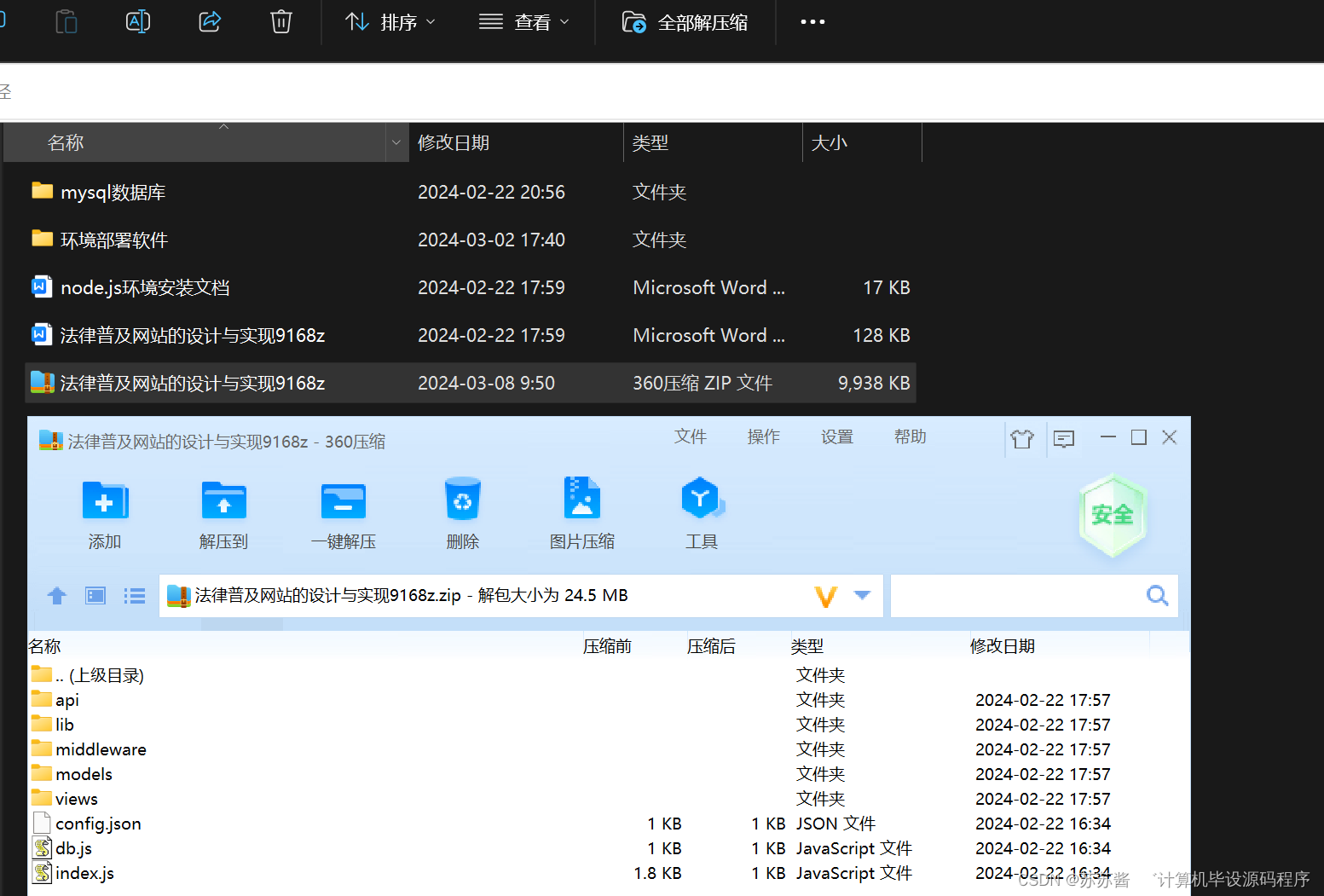The height and width of the screenshot is (896, 1324).
Task: Open the 查看 view dropdown
Action: click(x=523, y=22)
